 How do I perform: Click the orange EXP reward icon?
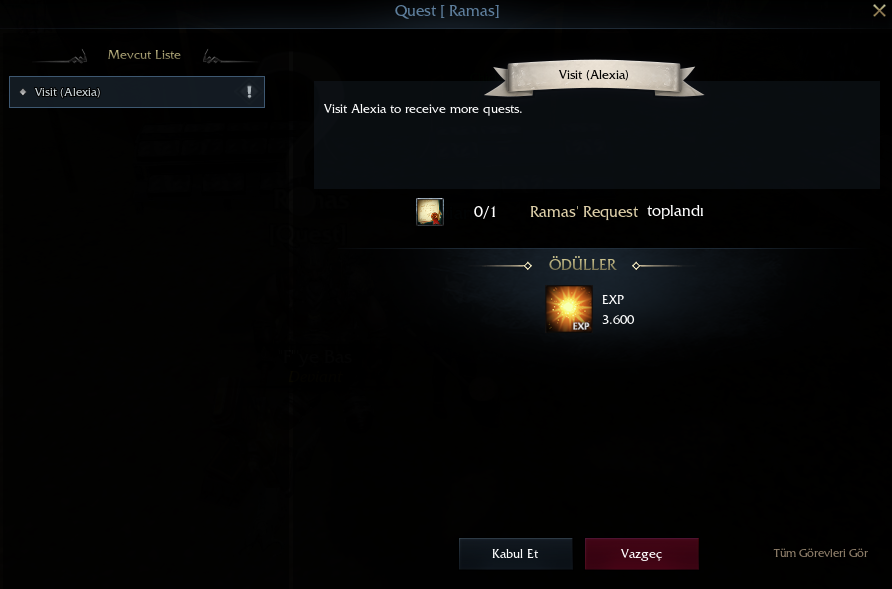click(569, 309)
